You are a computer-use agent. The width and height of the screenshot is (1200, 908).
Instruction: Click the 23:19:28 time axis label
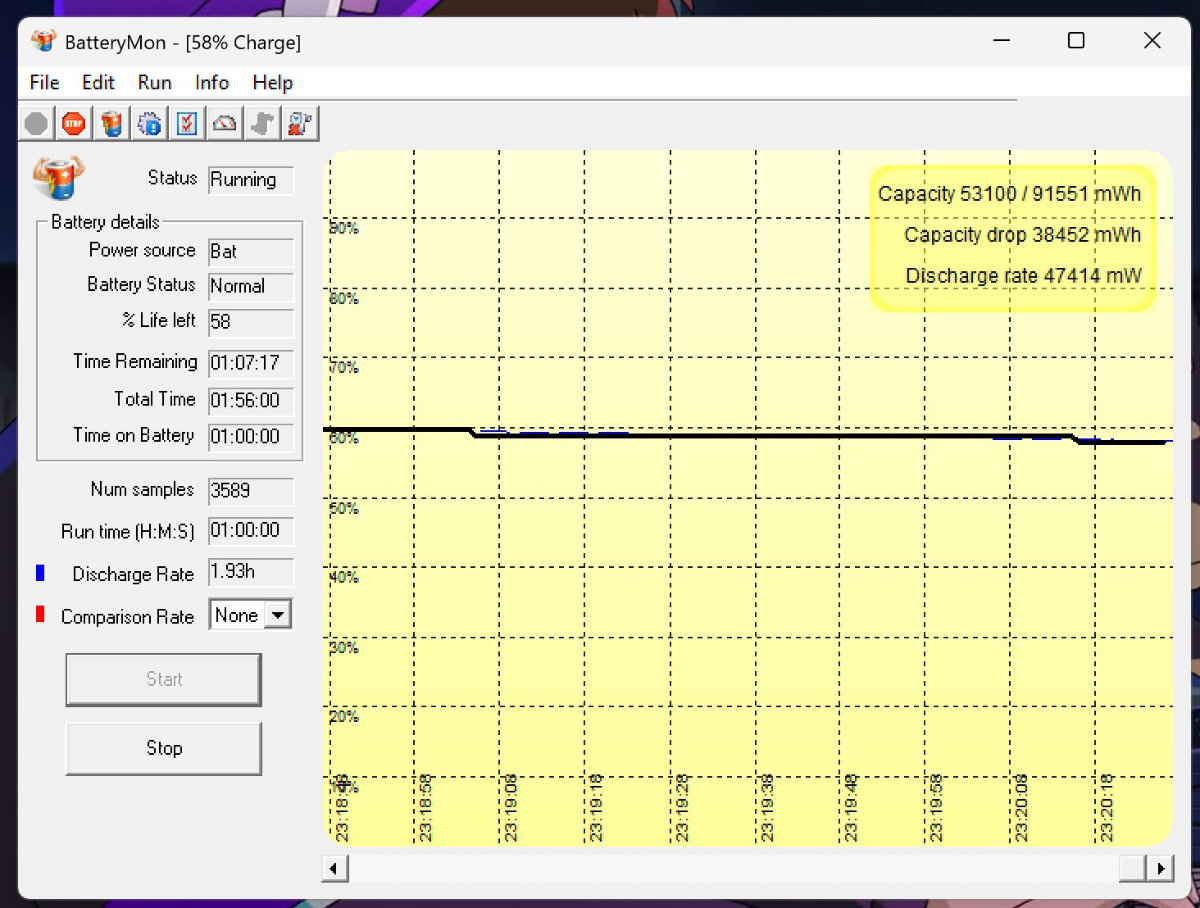pyautogui.click(x=682, y=807)
